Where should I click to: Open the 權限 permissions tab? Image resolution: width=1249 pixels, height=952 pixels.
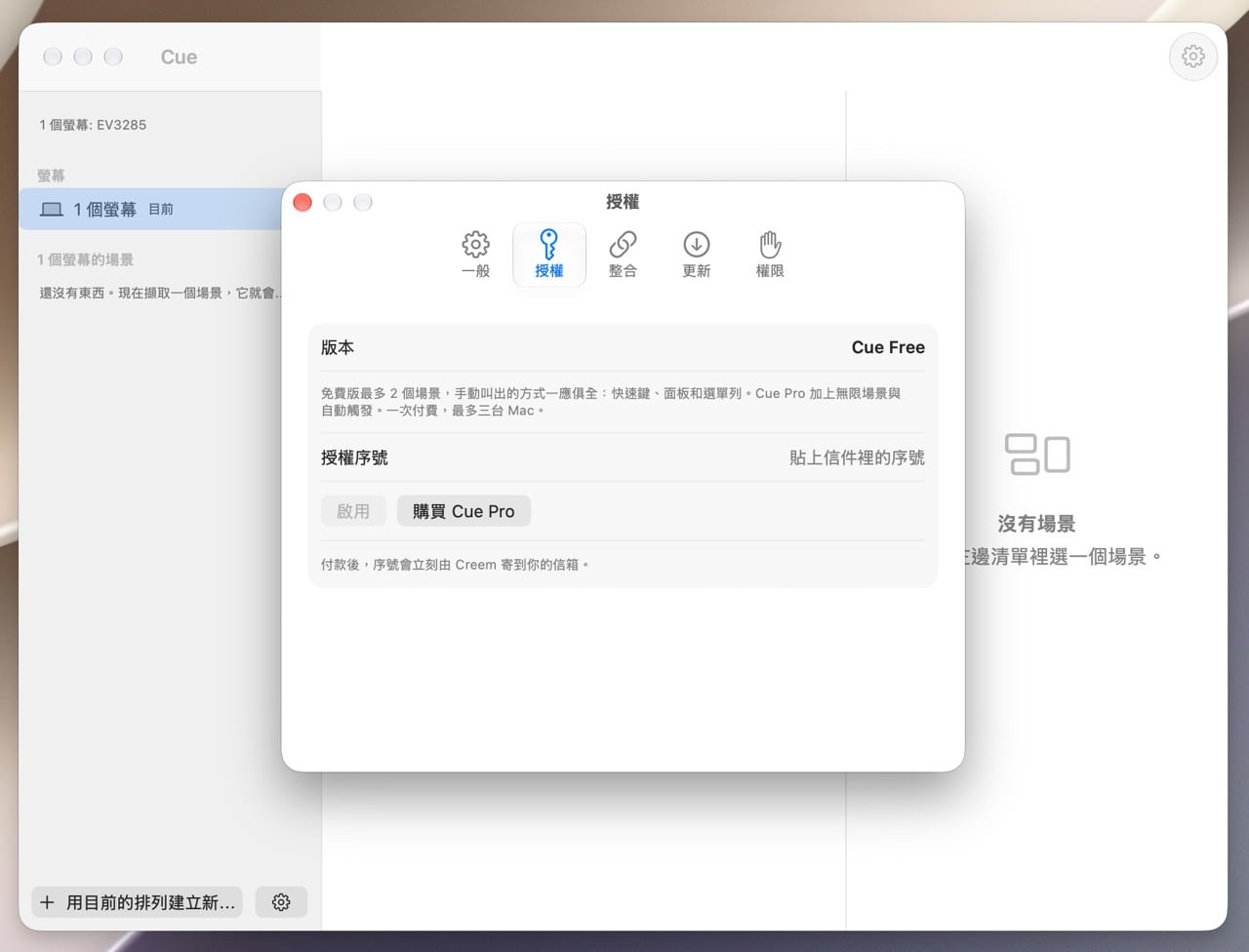tap(770, 255)
